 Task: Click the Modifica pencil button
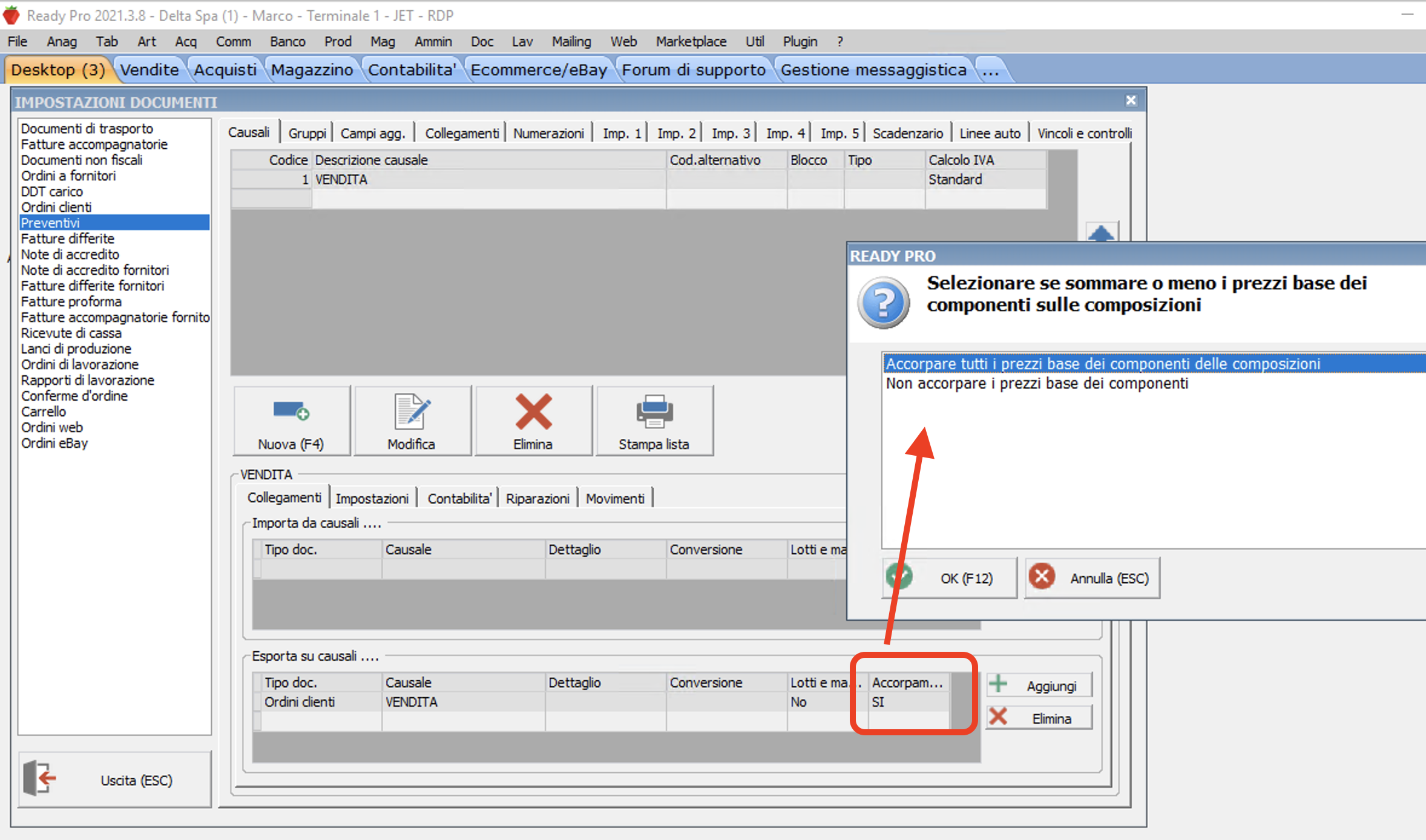point(412,421)
